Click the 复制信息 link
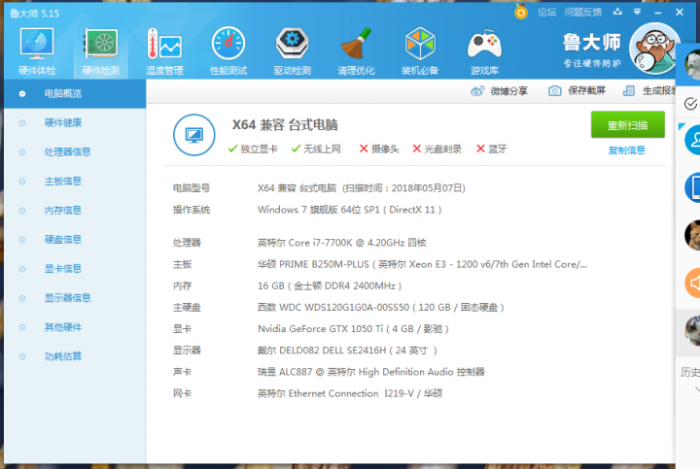700x469 pixels. coord(627,151)
